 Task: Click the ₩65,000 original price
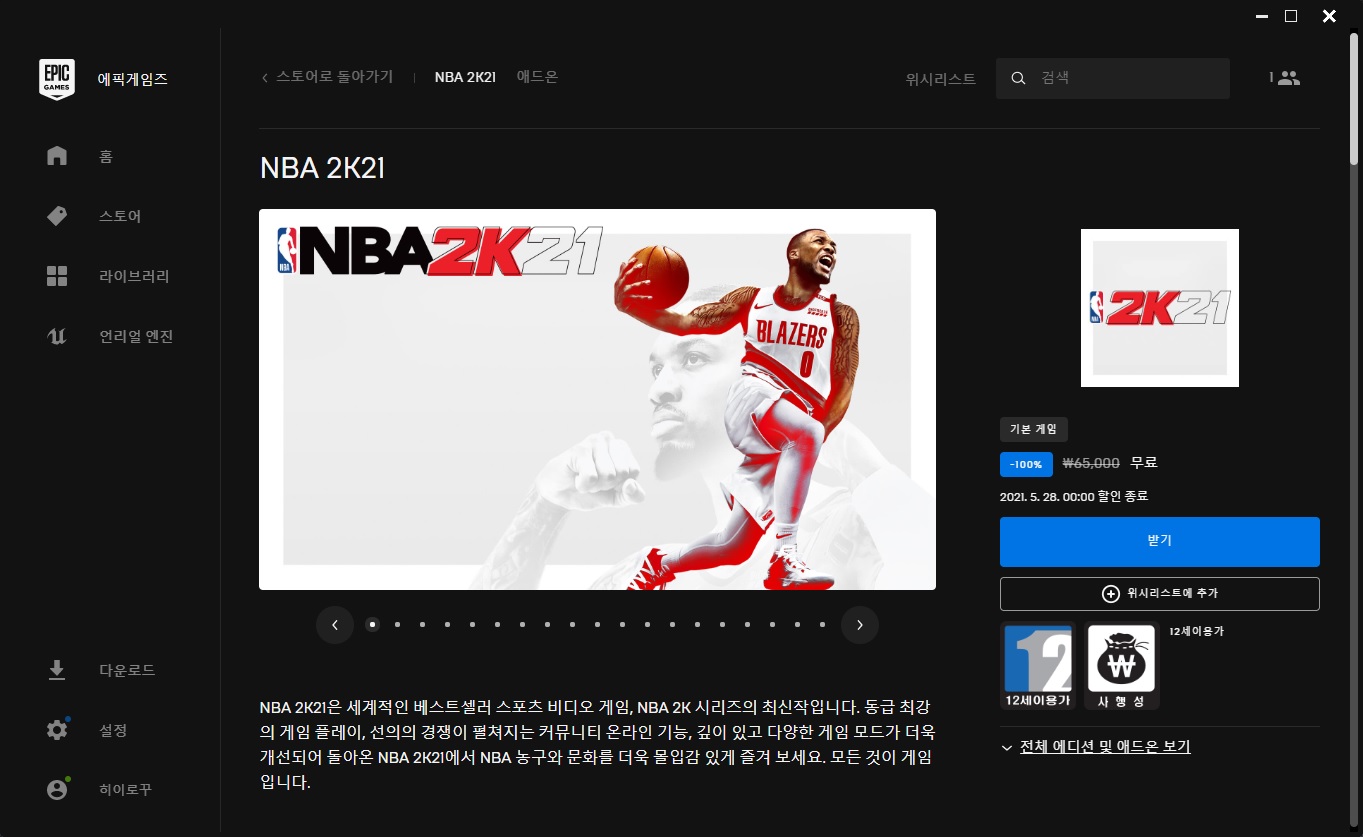pos(1091,463)
